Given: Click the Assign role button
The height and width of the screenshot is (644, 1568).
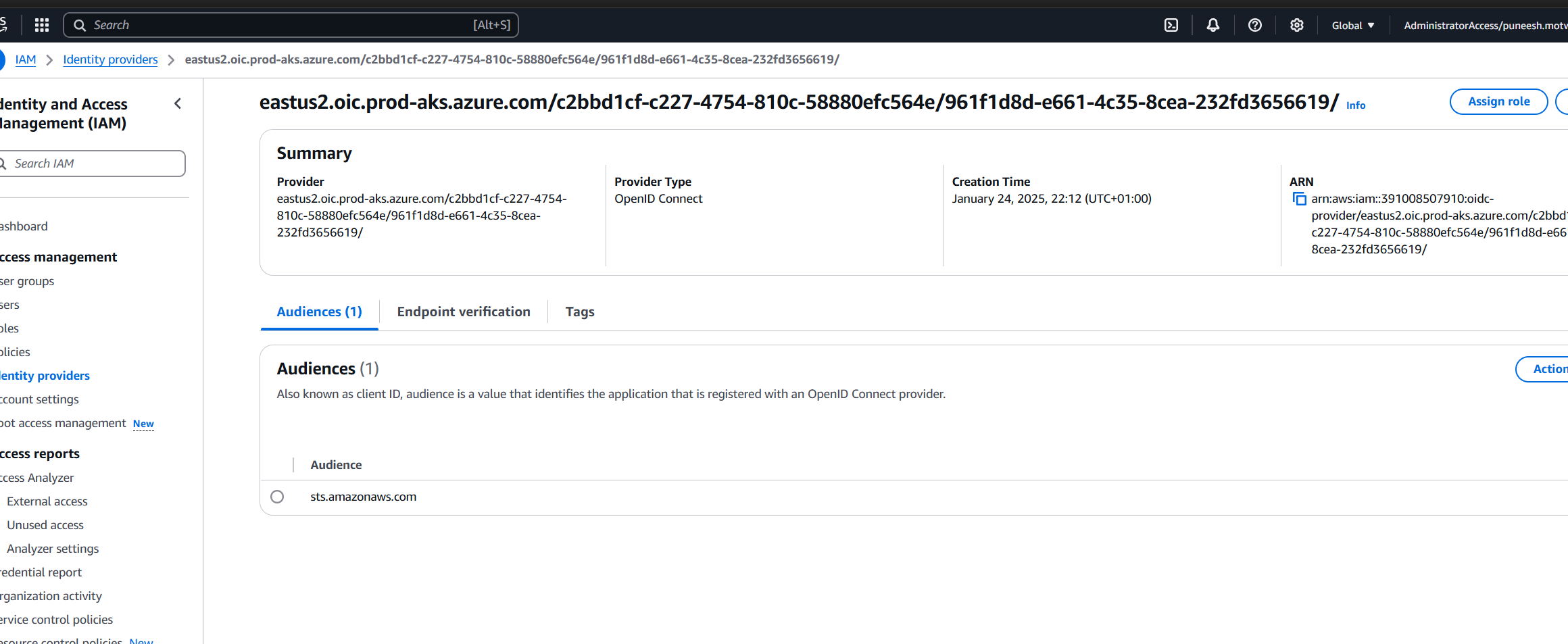Looking at the screenshot, I should tap(1498, 101).
